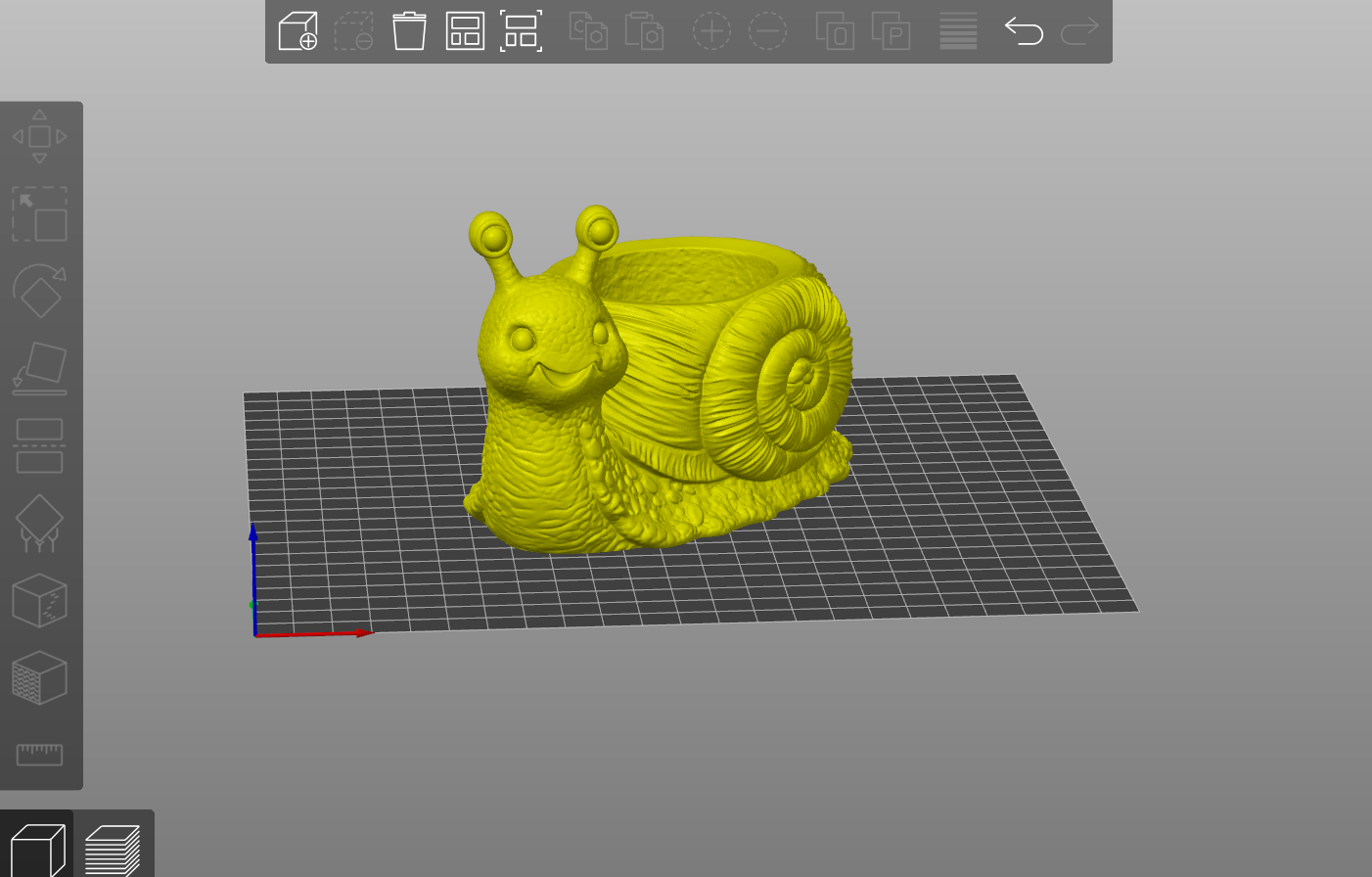Click the Copy icon in top toolbar
Screen dimensions: 1372x877
click(x=588, y=31)
